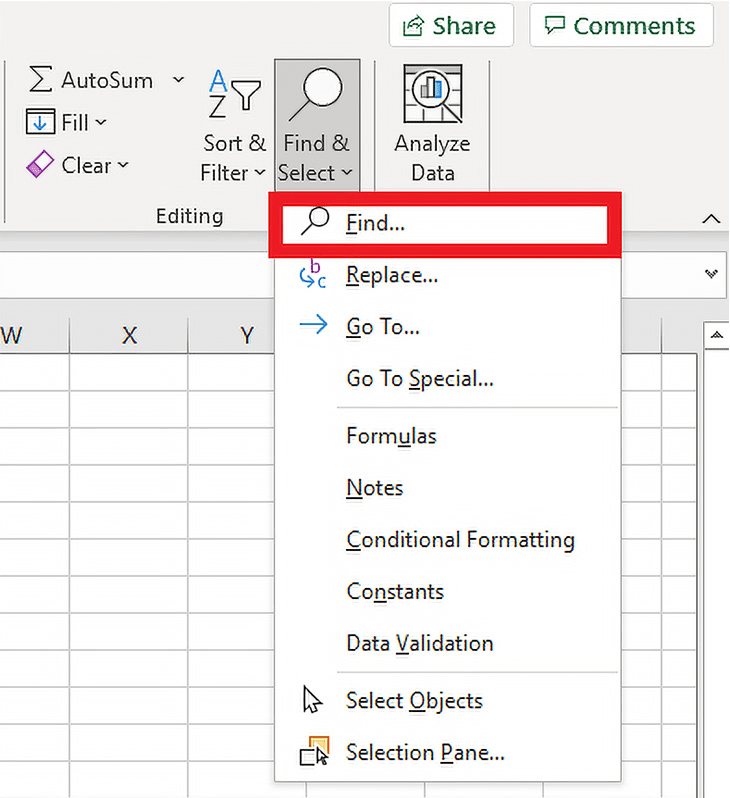Click the Selection Pane icon
Viewport: 730px width, 798px height.
[x=314, y=752]
